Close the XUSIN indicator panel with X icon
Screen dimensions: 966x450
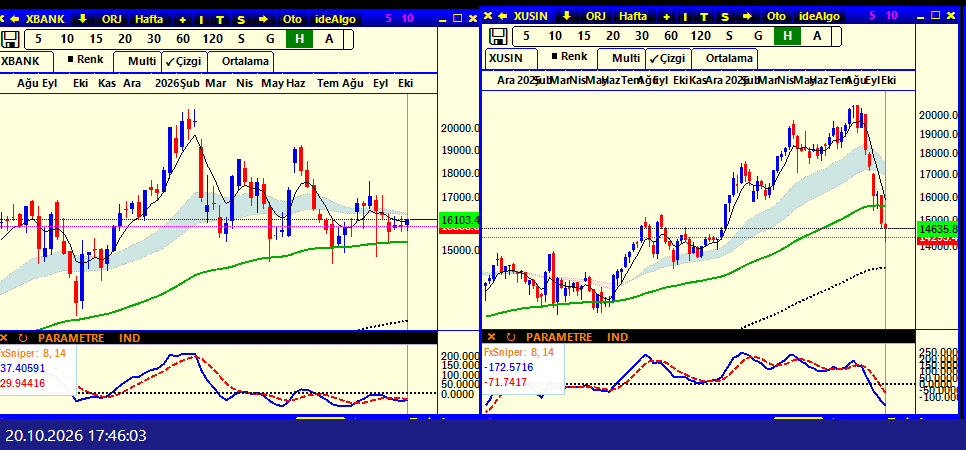pos(492,337)
